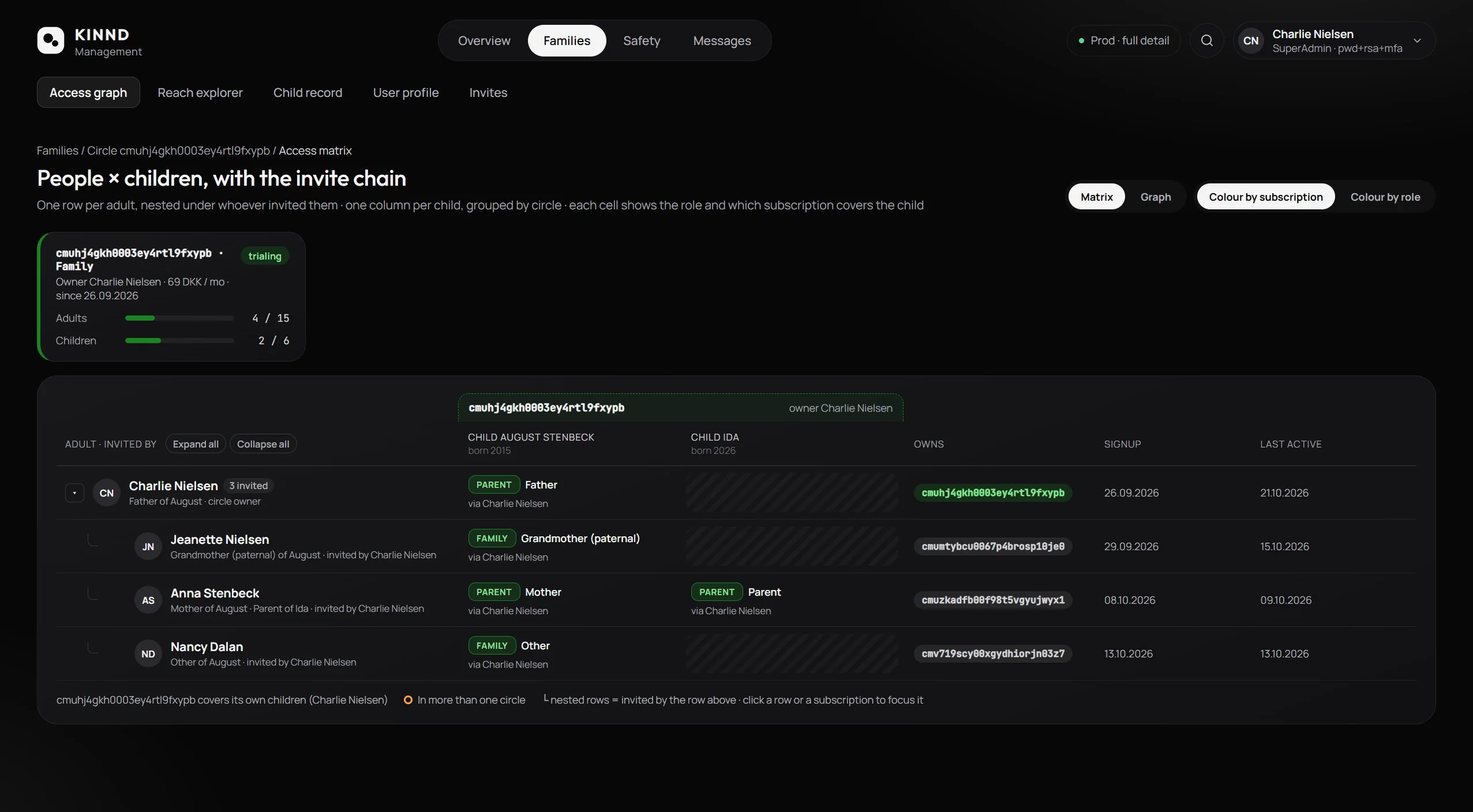Open the Overview tab
Screen dimensions: 1473x812
484,40
